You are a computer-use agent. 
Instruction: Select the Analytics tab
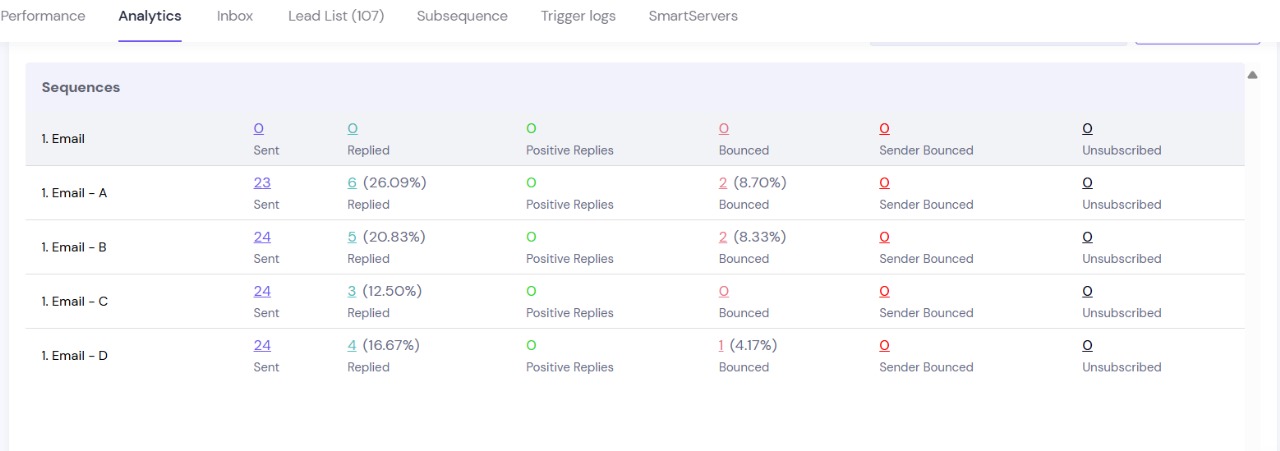150,16
